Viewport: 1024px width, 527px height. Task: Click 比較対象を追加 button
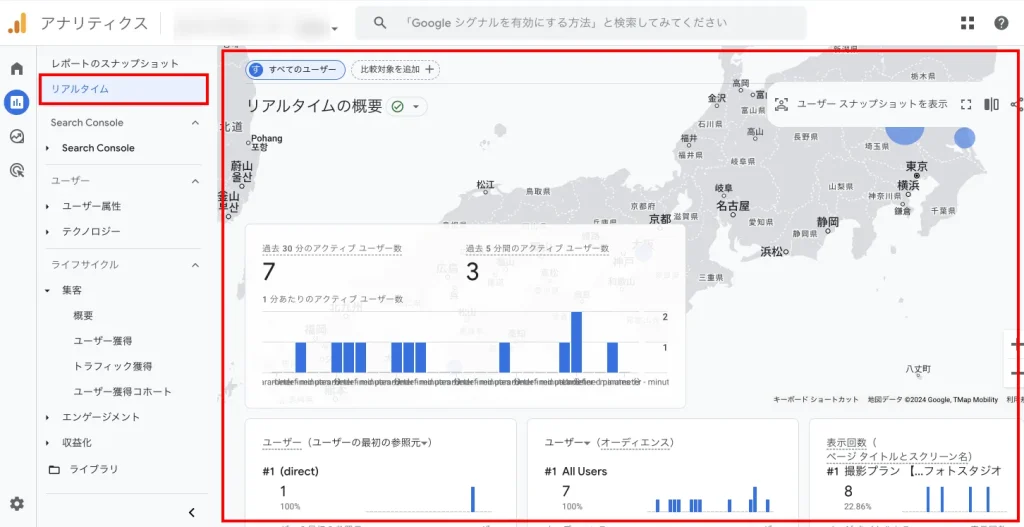395,69
